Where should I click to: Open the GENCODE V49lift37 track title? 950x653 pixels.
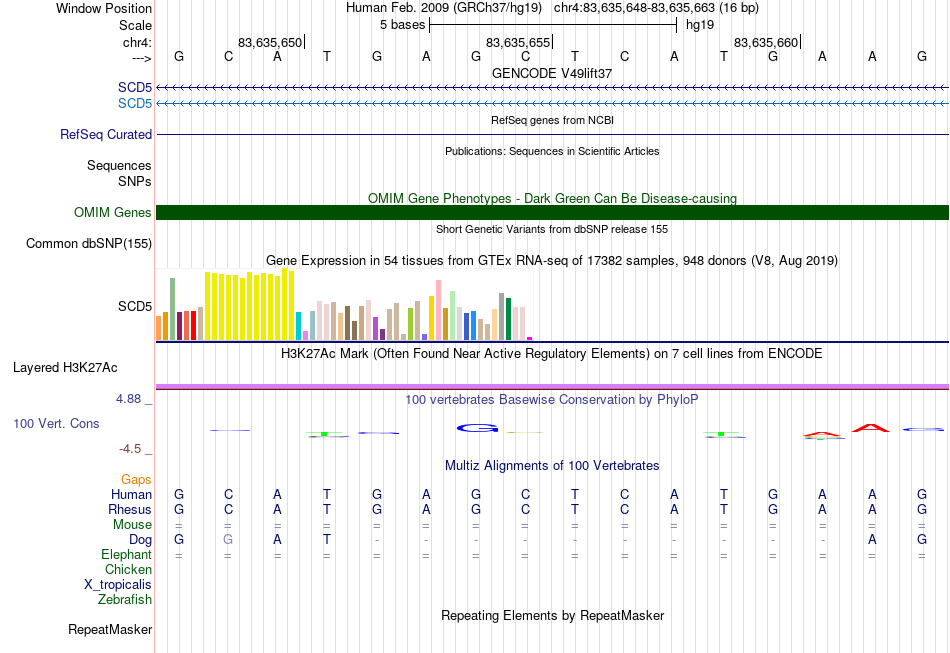tap(552, 73)
